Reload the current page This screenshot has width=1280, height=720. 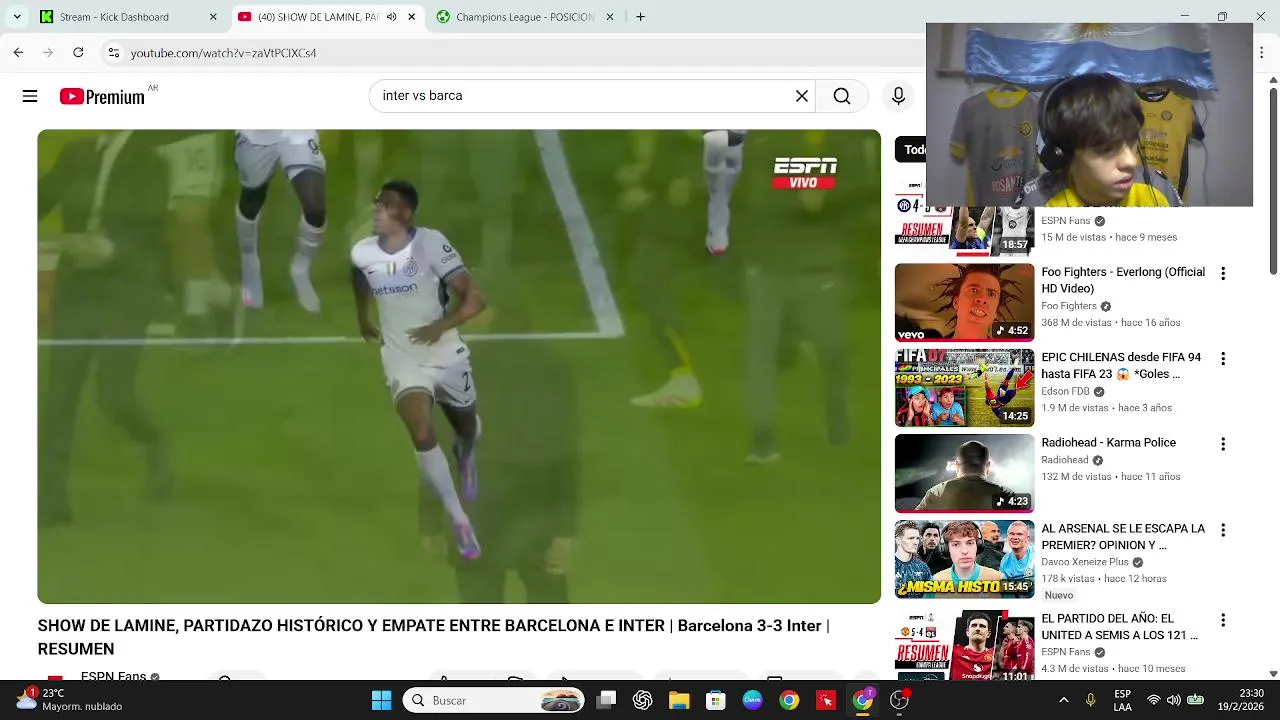pyautogui.click(x=78, y=52)
